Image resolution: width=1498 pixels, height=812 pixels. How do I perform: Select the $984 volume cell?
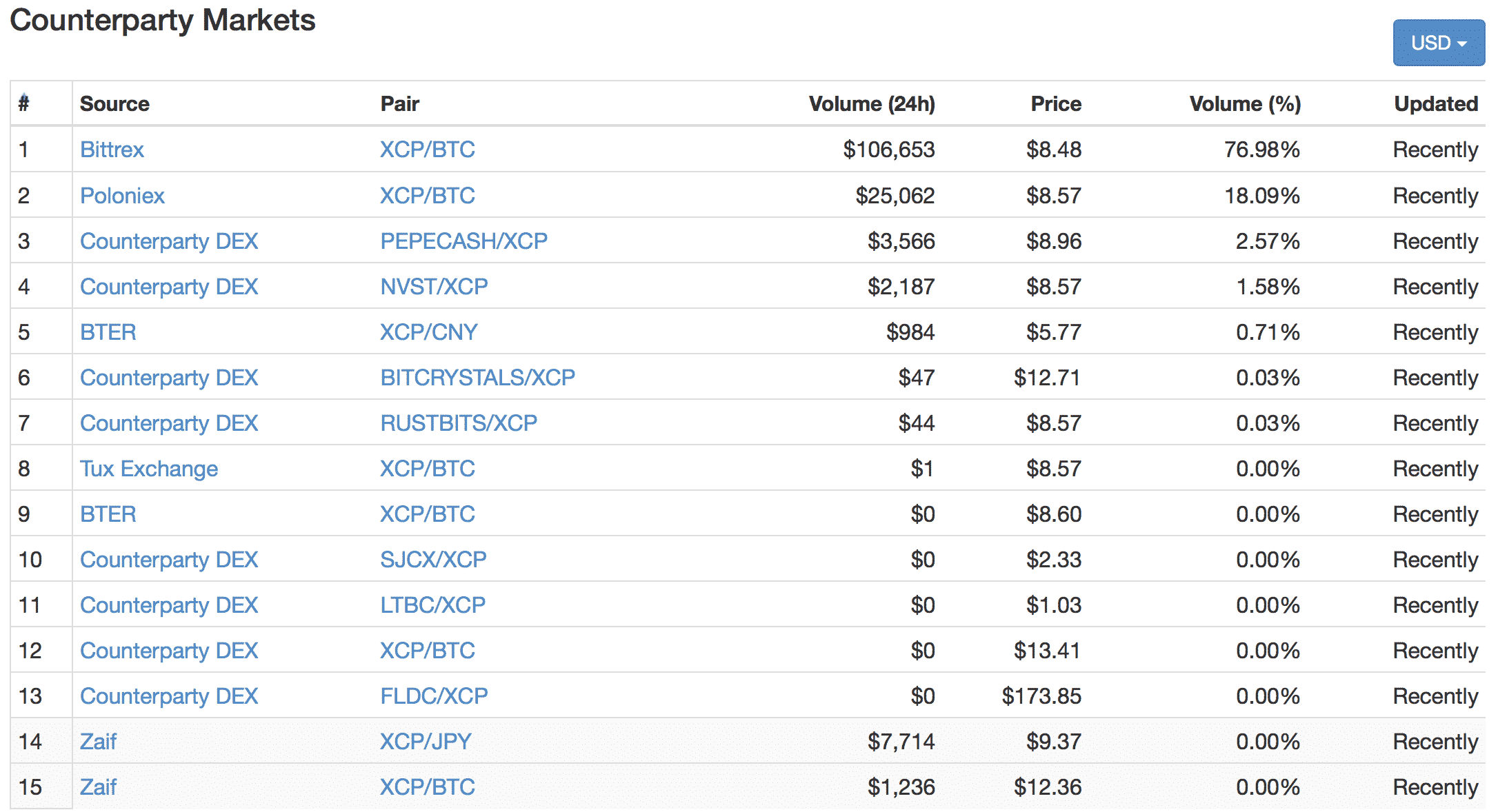tap(910, 332)
